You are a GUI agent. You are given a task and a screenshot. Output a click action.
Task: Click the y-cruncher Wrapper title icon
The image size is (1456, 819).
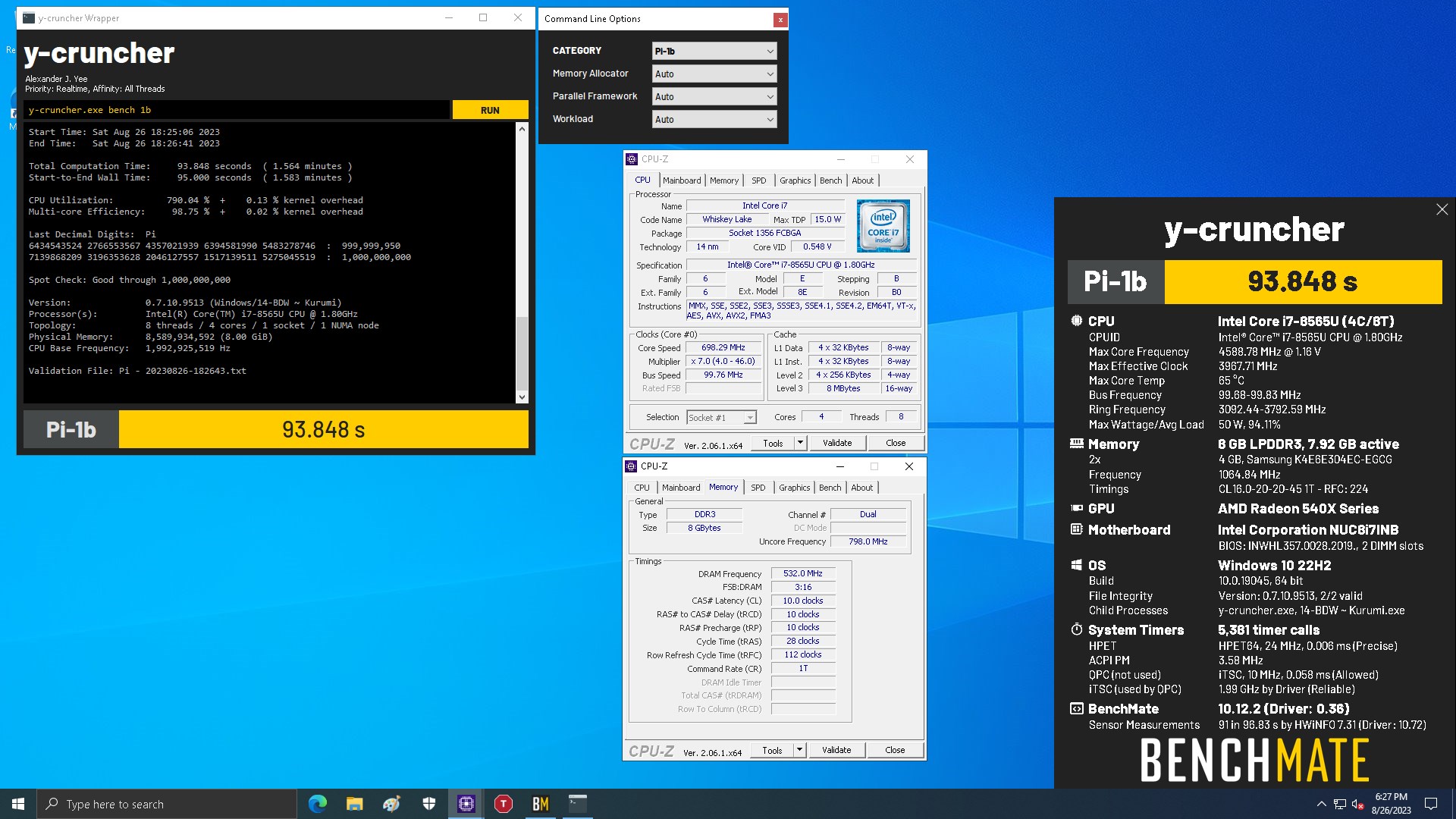pos(29,18)
